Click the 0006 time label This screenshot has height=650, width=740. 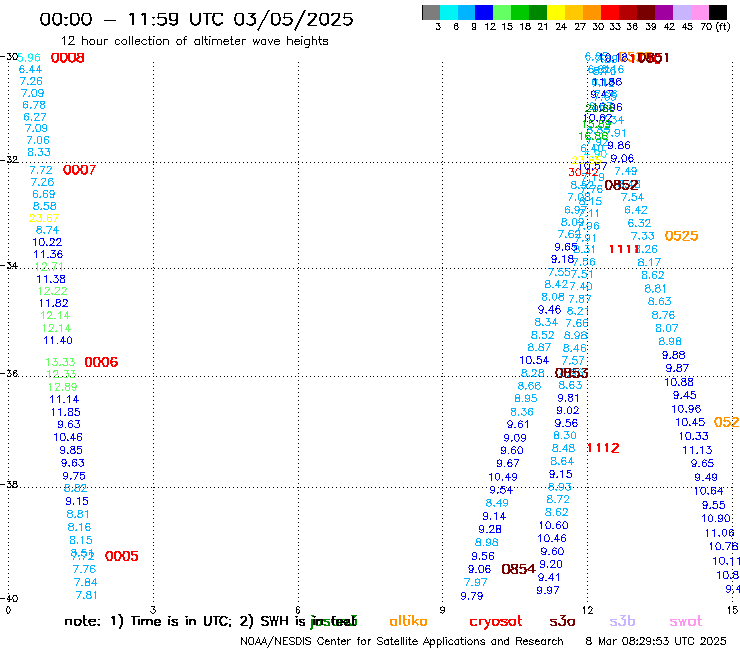point(101,362)
